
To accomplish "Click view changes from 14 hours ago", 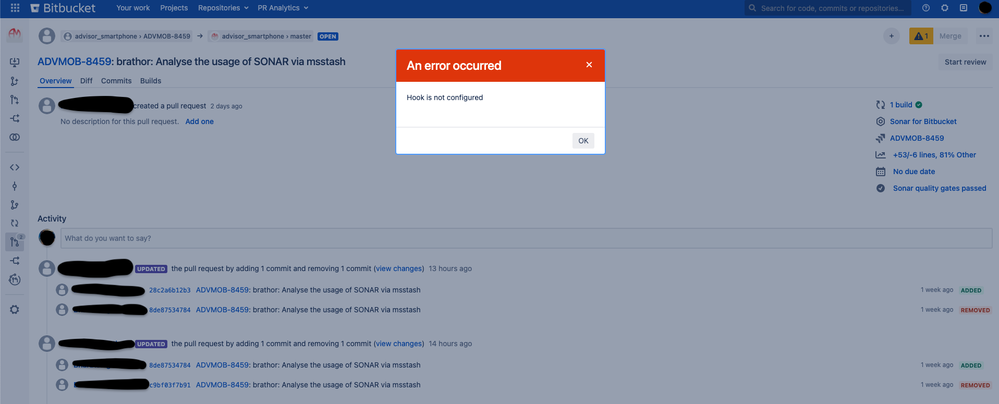I will (399, 343).
